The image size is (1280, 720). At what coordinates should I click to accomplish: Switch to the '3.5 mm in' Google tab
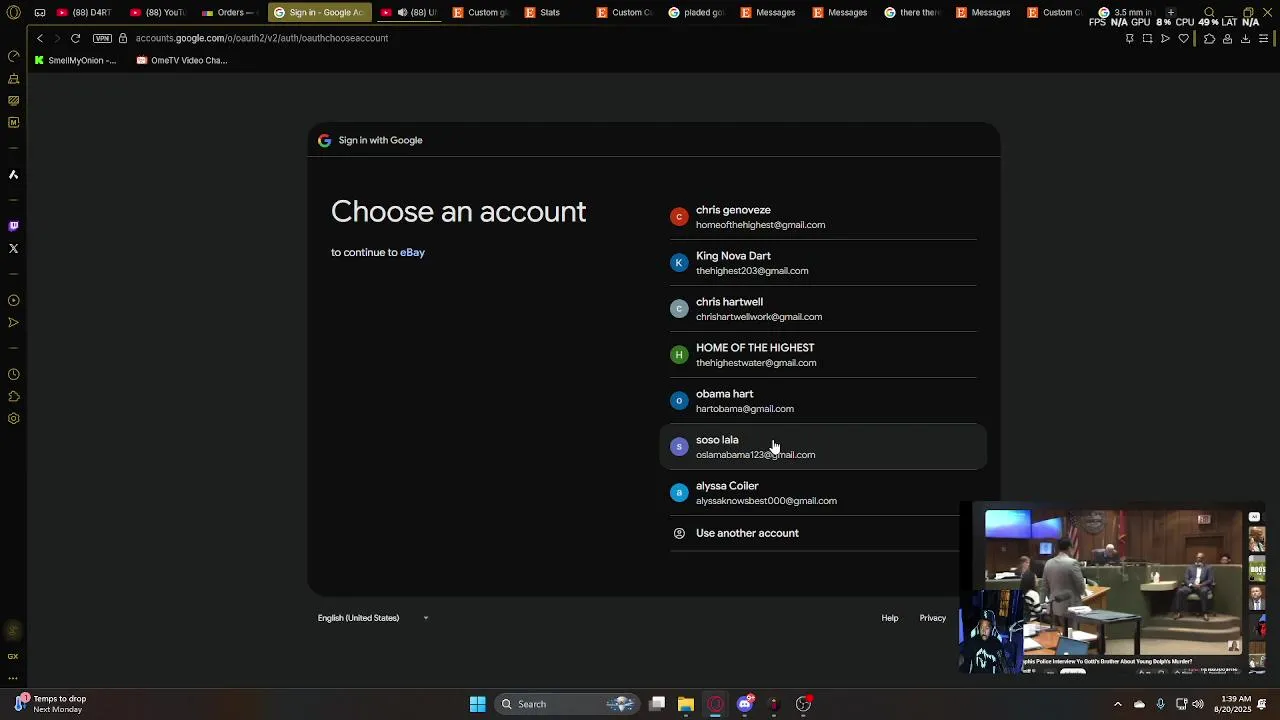(x=1126, y=12)
